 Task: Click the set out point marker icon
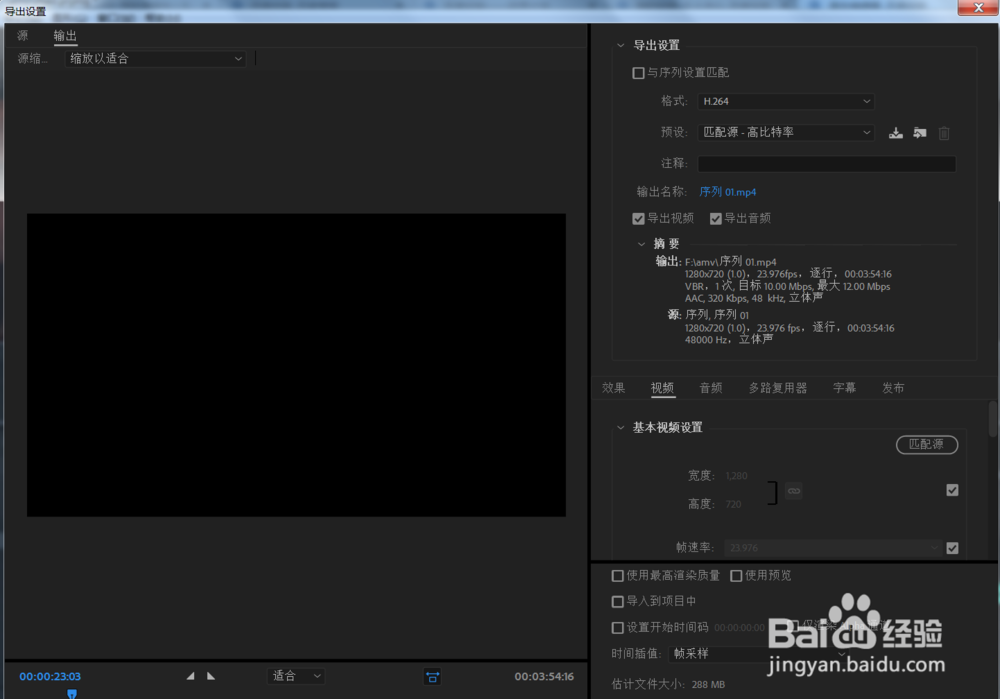(211, 676)
